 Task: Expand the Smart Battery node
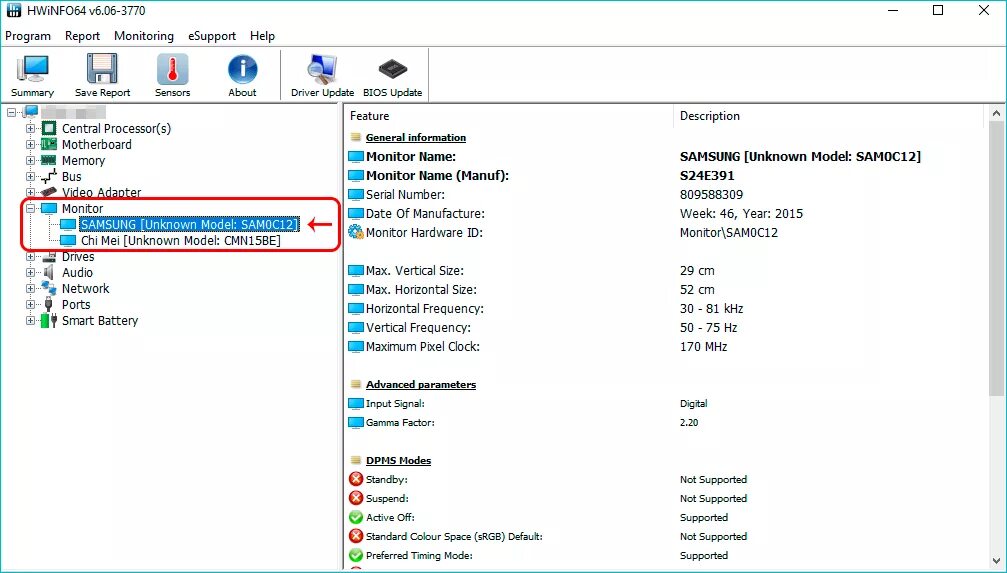[30, 321]
